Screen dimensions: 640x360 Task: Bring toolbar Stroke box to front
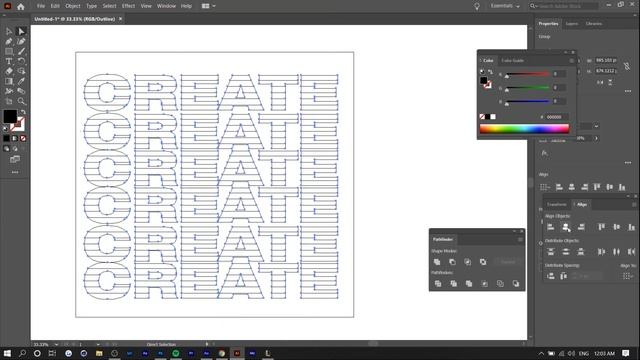(18, 124)
